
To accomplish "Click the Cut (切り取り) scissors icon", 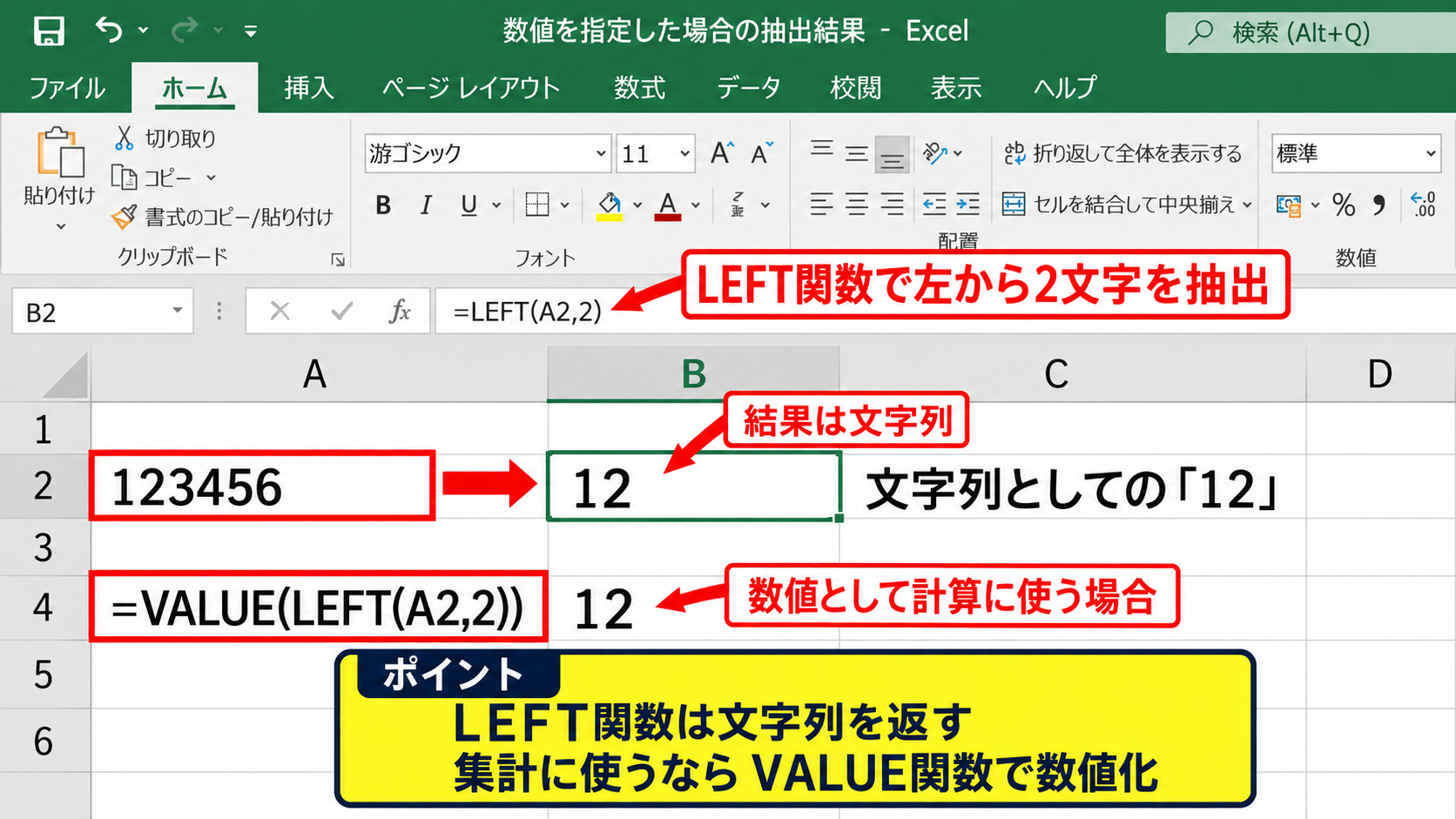I will click(x=124, y=138).
